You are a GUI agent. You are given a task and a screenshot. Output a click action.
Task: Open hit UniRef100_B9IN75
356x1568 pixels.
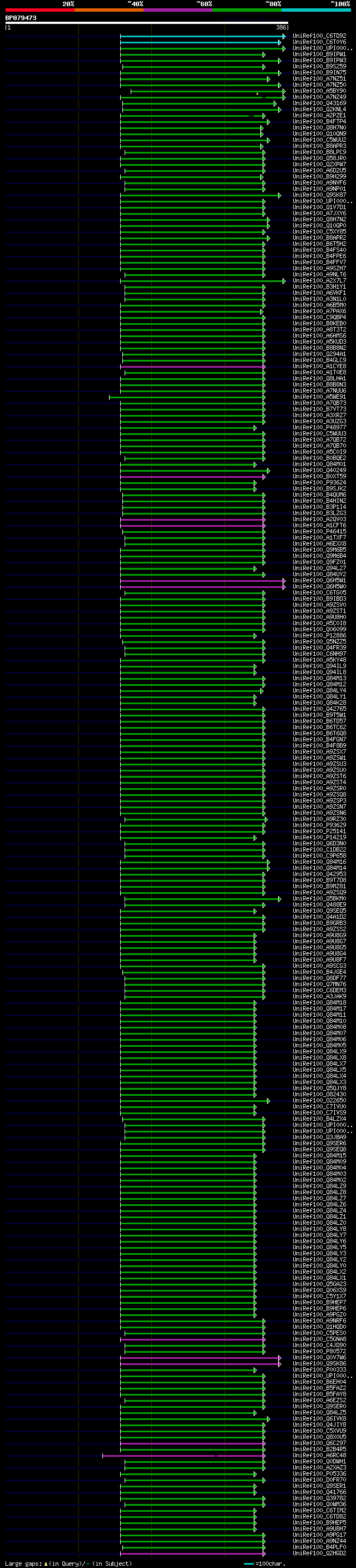319,72
